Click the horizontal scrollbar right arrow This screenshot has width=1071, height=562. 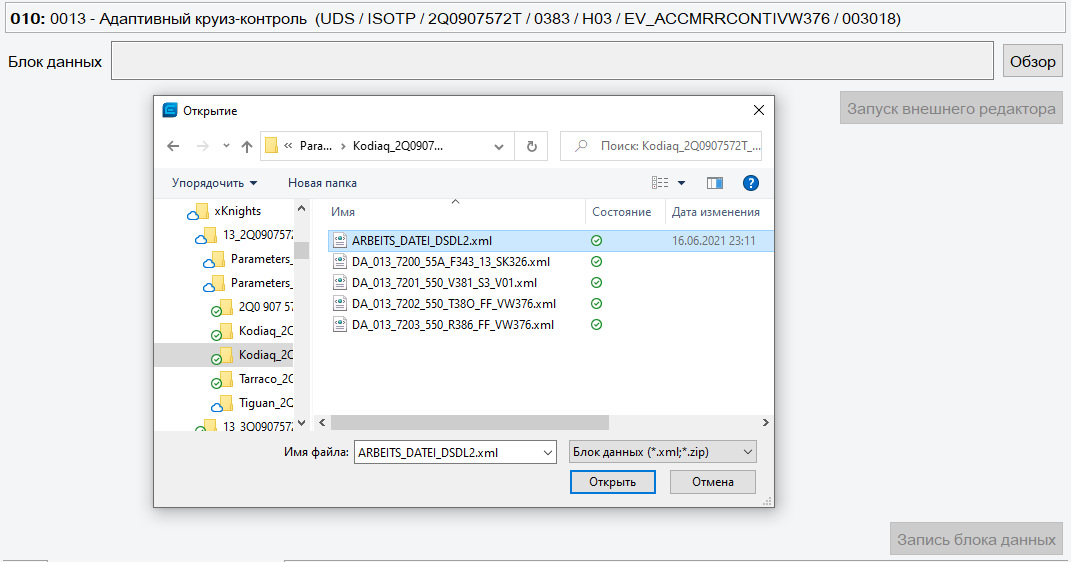coord(765,423)
